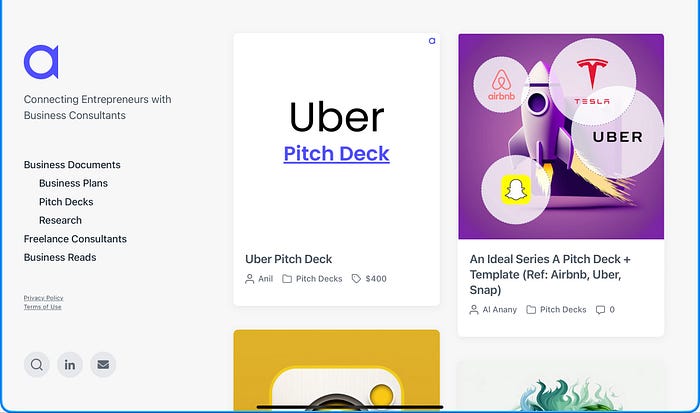Click the site tagline 'Connecting Entrepreneurs' text
Screen dimensions: 700x413
97,107
